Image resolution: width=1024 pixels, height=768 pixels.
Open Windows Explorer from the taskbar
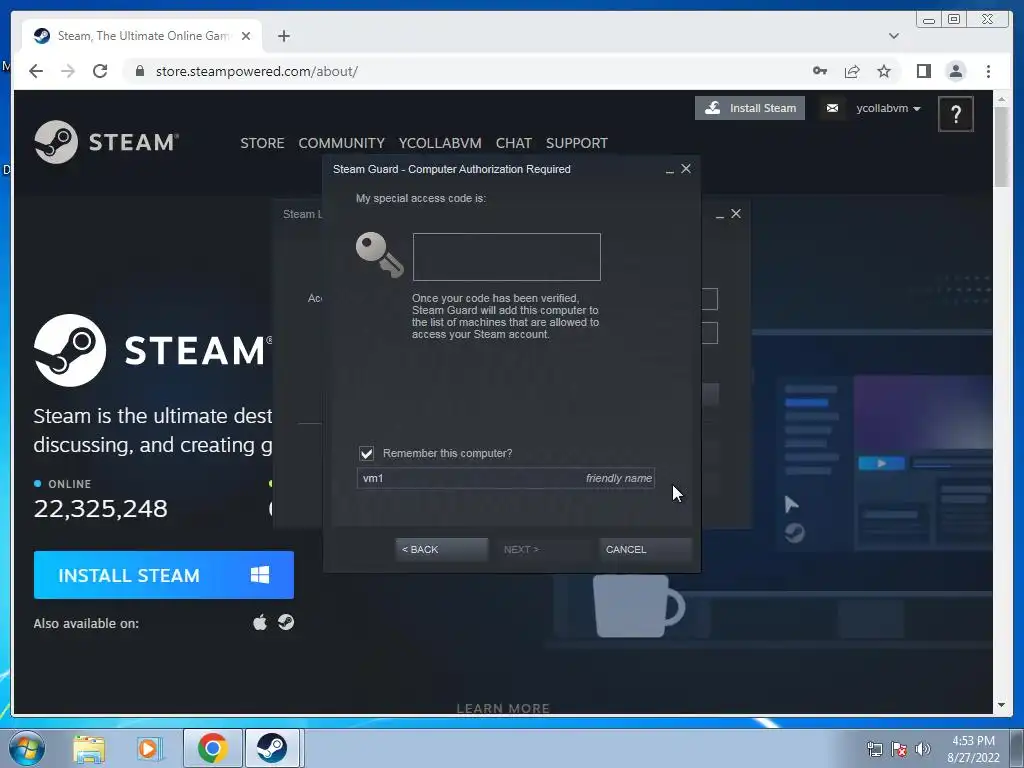point(89,748)
